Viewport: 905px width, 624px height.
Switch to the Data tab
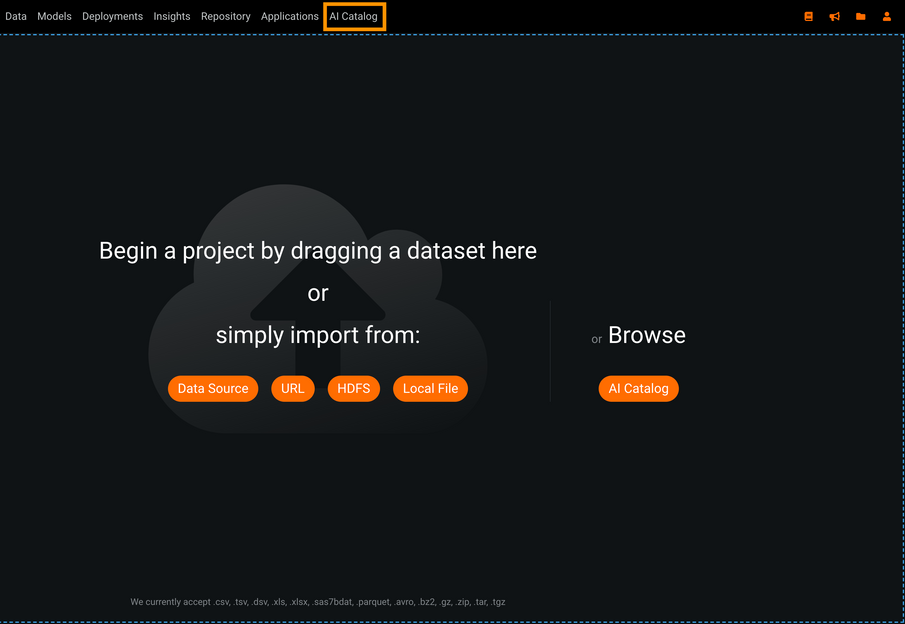pyautogui.click(x=16, y=17)
